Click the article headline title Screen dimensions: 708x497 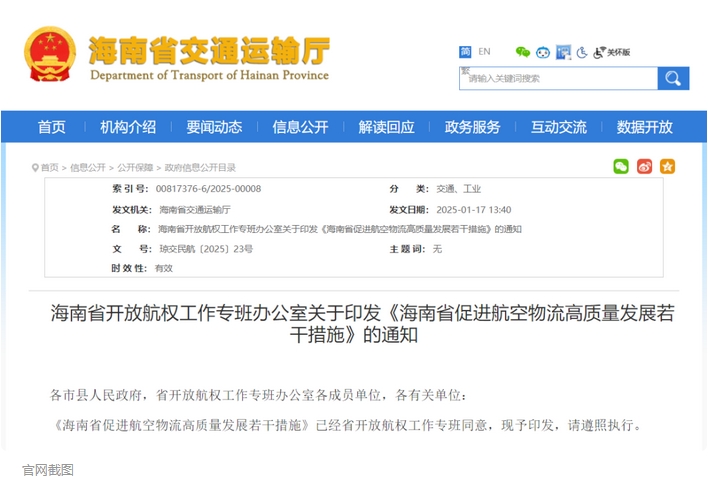(363, 324)
